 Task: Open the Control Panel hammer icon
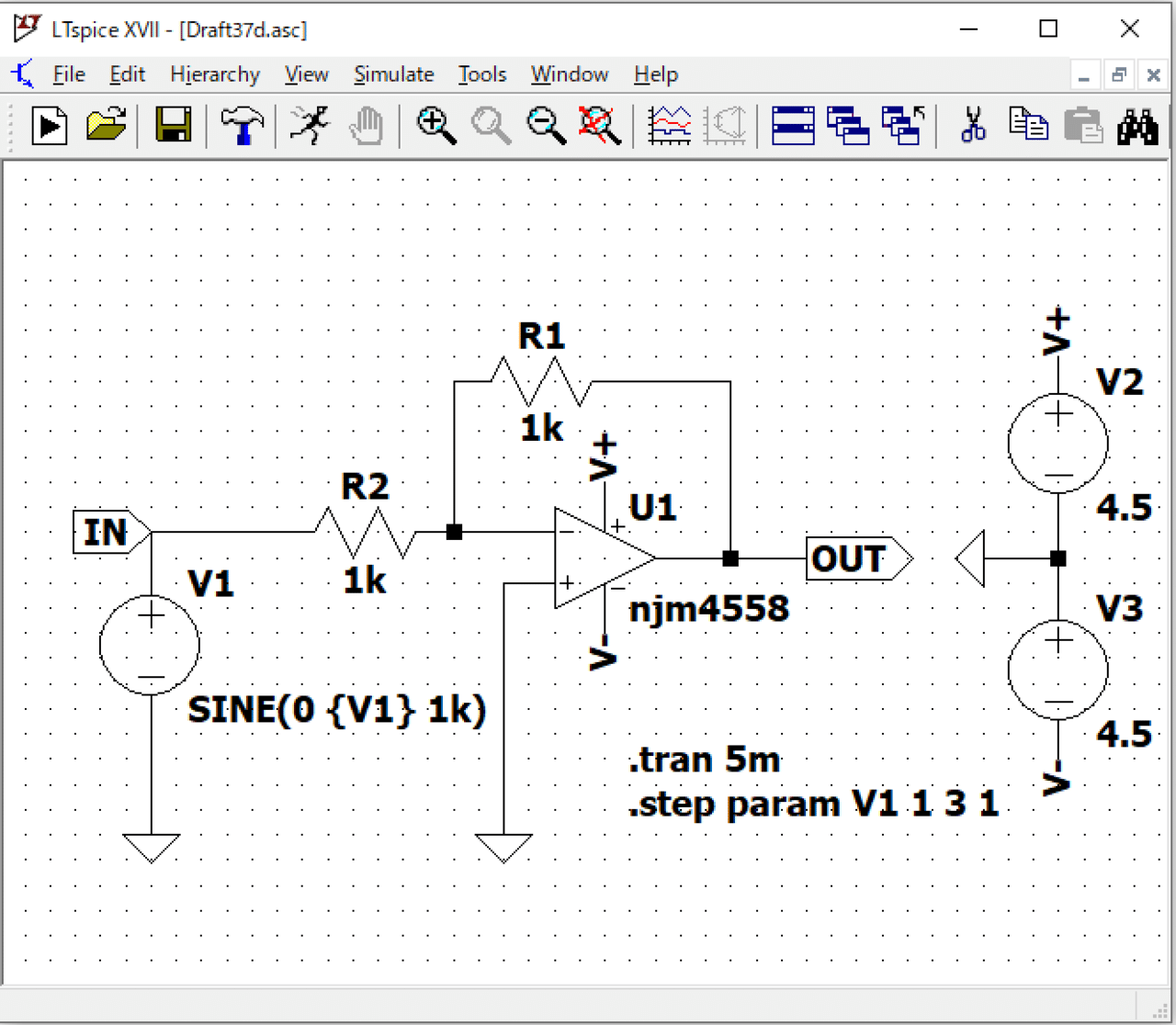[242, 125]
